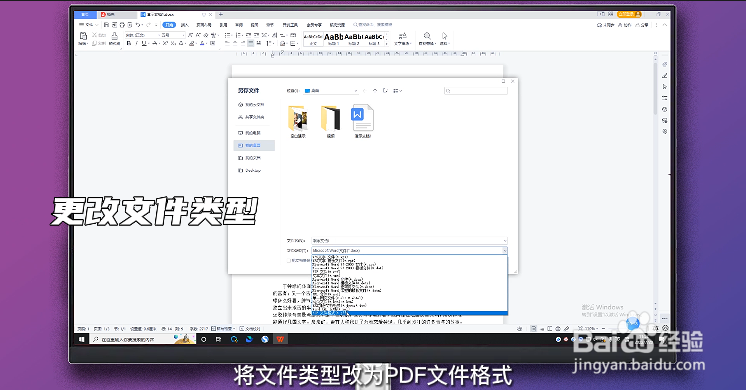Tick the checkbox below the file type field

289,260
